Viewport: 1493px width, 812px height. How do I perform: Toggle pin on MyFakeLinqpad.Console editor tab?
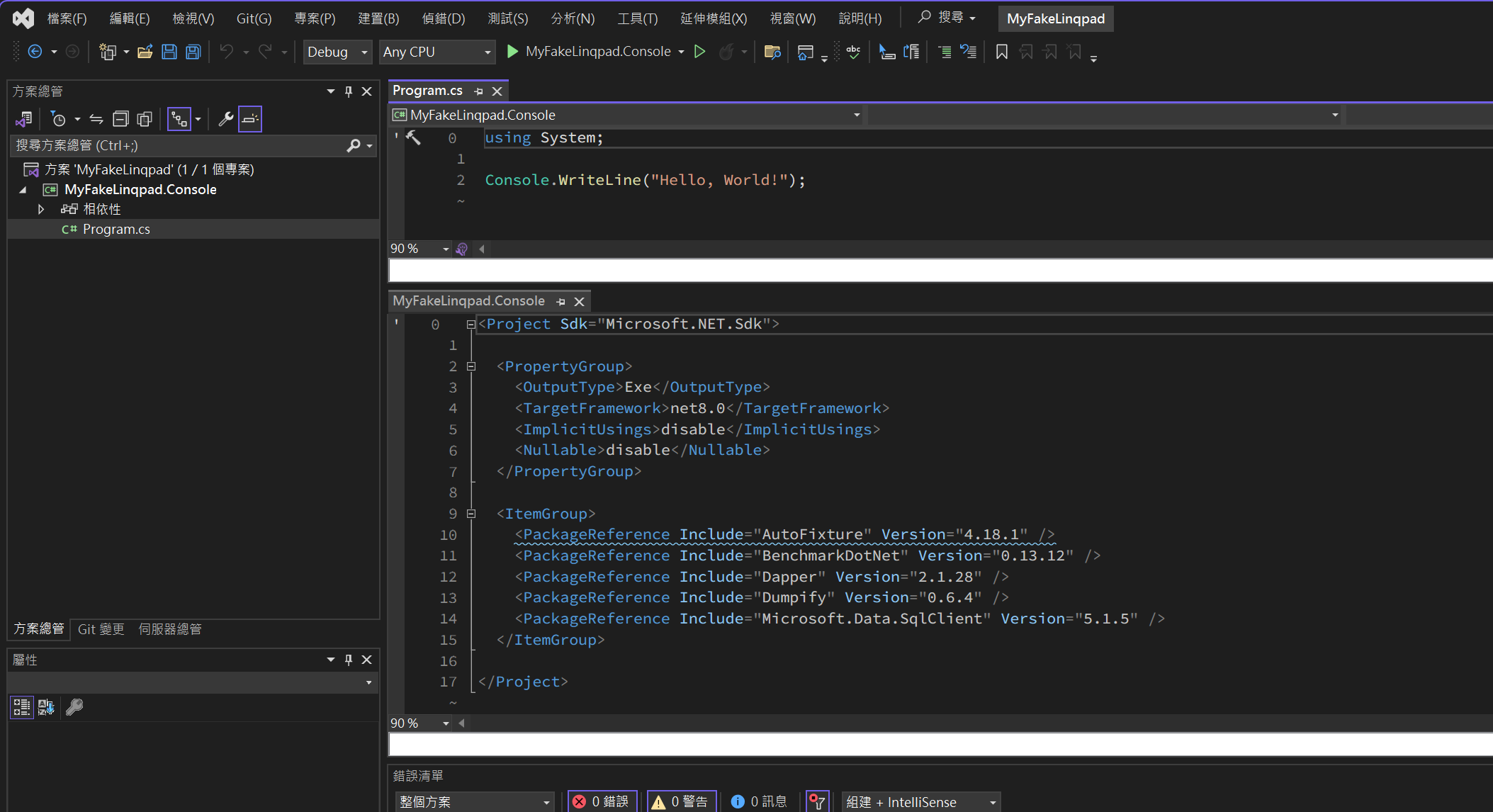click(x=561, y=302)
